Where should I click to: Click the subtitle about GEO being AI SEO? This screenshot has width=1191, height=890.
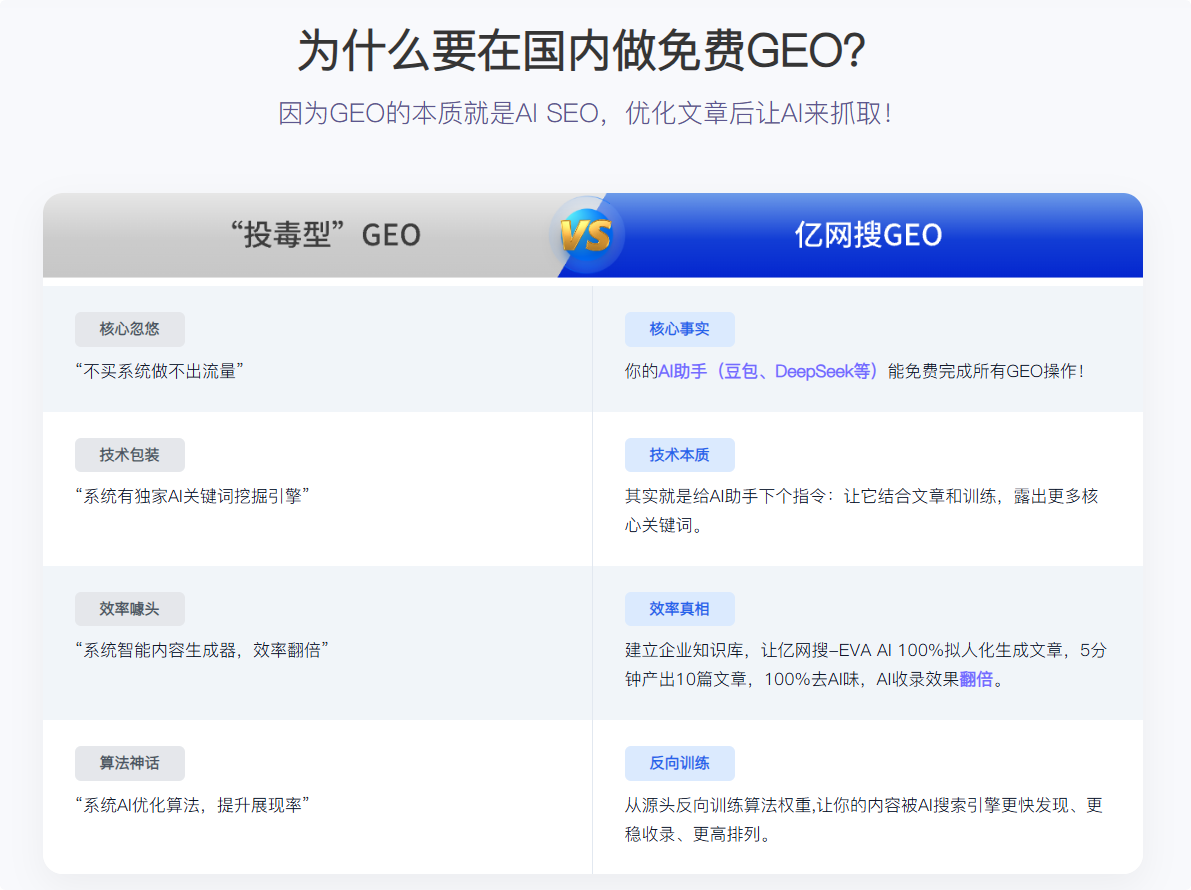584,113
